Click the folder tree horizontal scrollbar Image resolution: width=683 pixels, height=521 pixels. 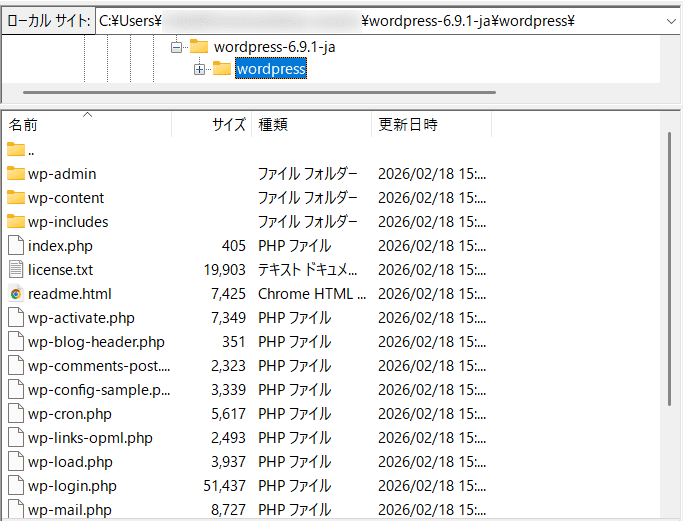260,92
